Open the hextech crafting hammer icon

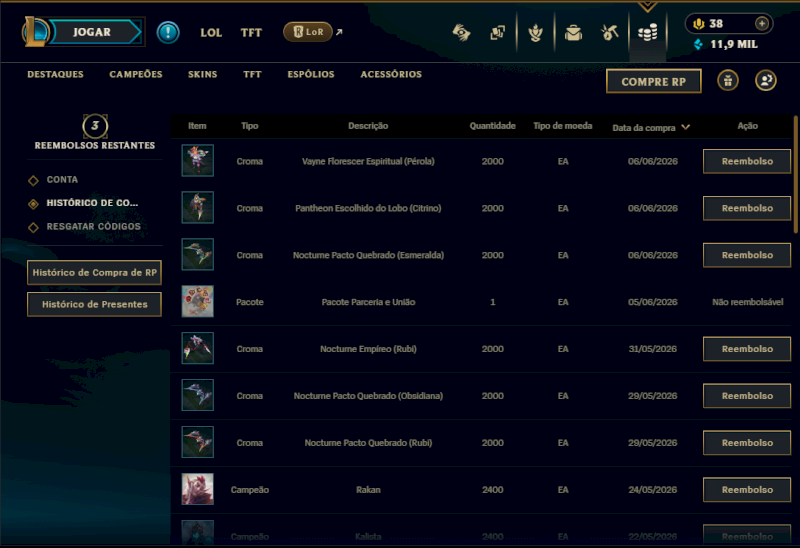(610, 33)
